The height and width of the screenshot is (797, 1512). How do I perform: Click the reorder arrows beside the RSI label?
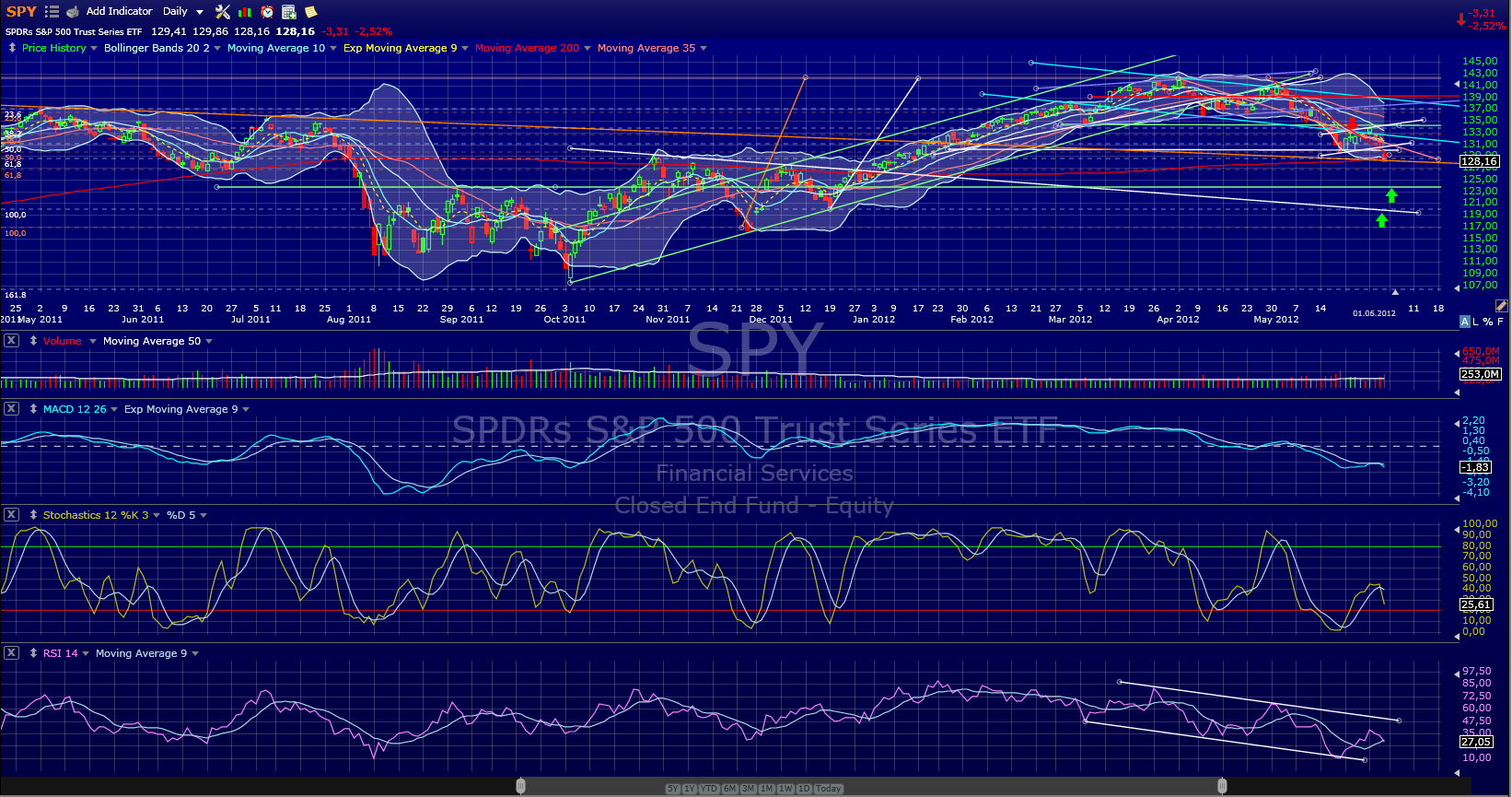point(33,653)
